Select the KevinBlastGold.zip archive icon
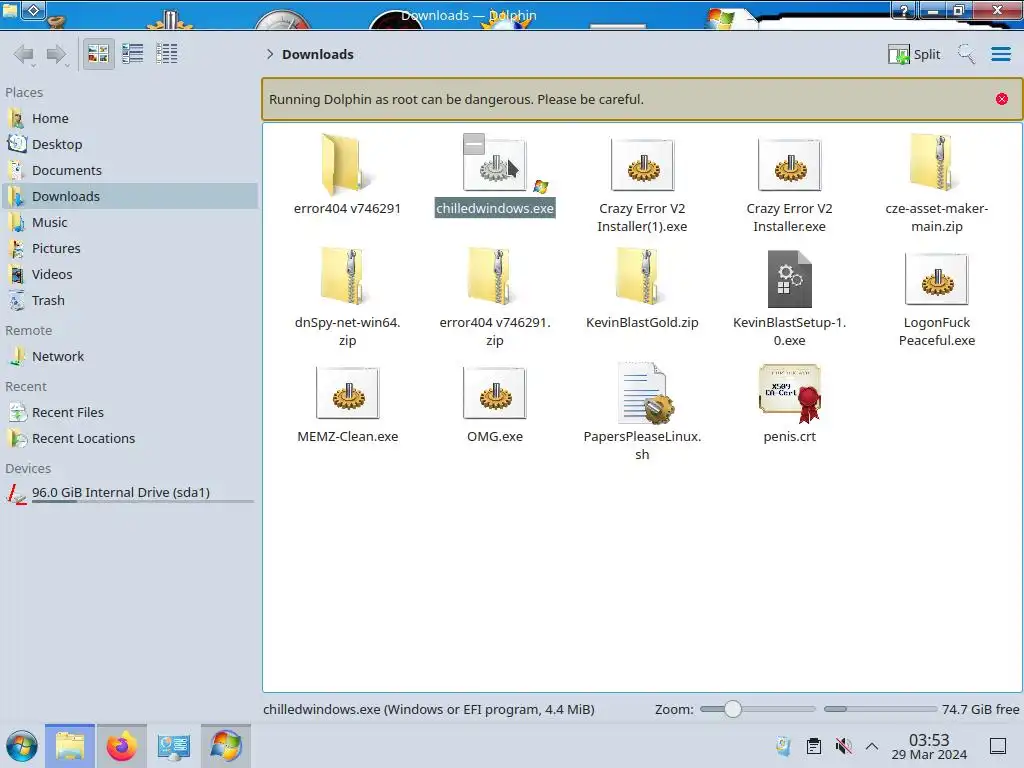 [x=641, y=277]
